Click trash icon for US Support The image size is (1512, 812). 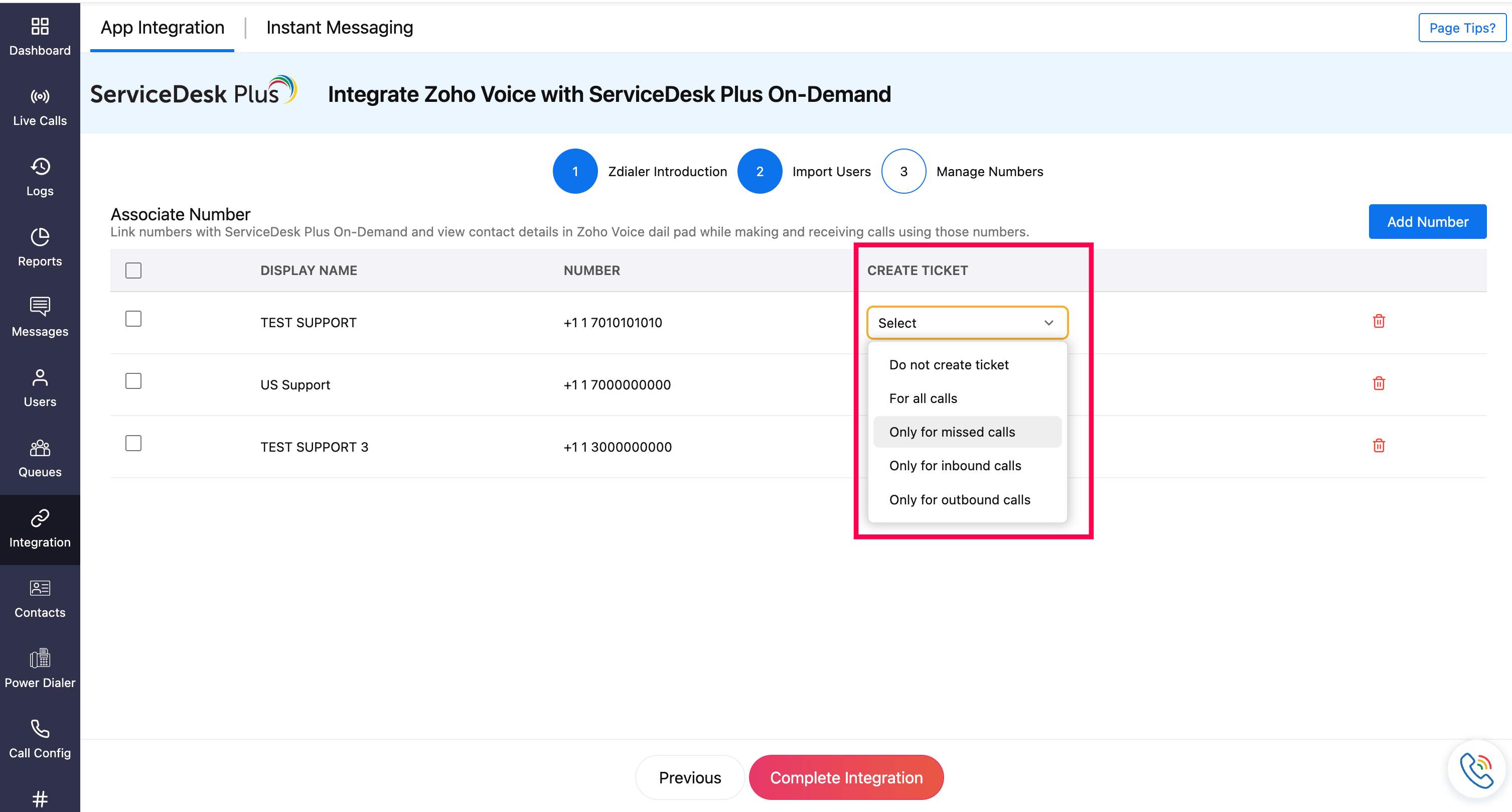click(x=1379, y=383)
